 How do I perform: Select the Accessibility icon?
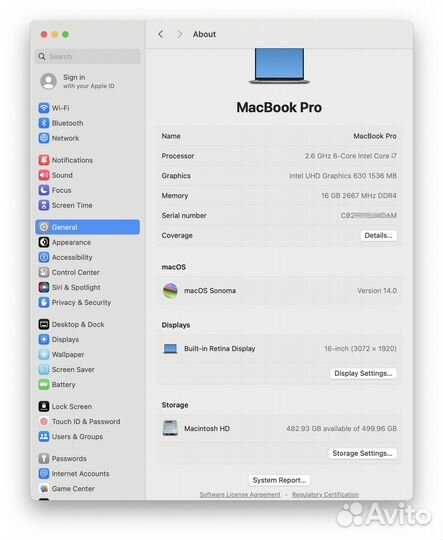(44, 257)
